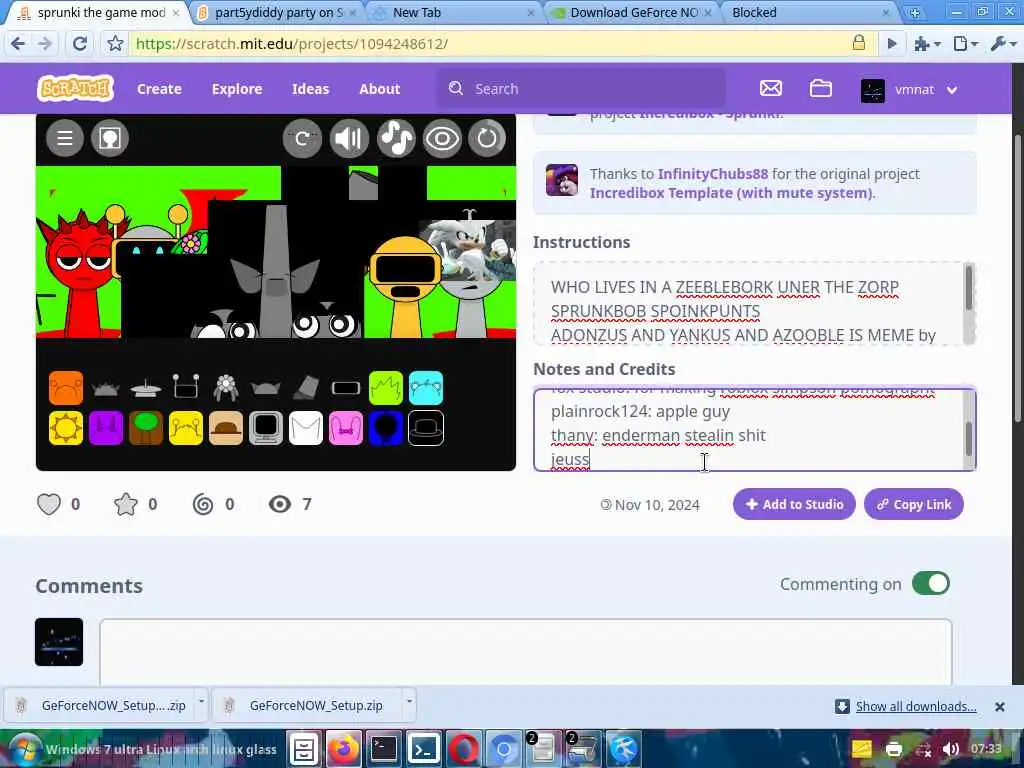Select the lime green character icon
This screenshot has height=768, width=1024.
pyautogui.click(x=386, y=388)
